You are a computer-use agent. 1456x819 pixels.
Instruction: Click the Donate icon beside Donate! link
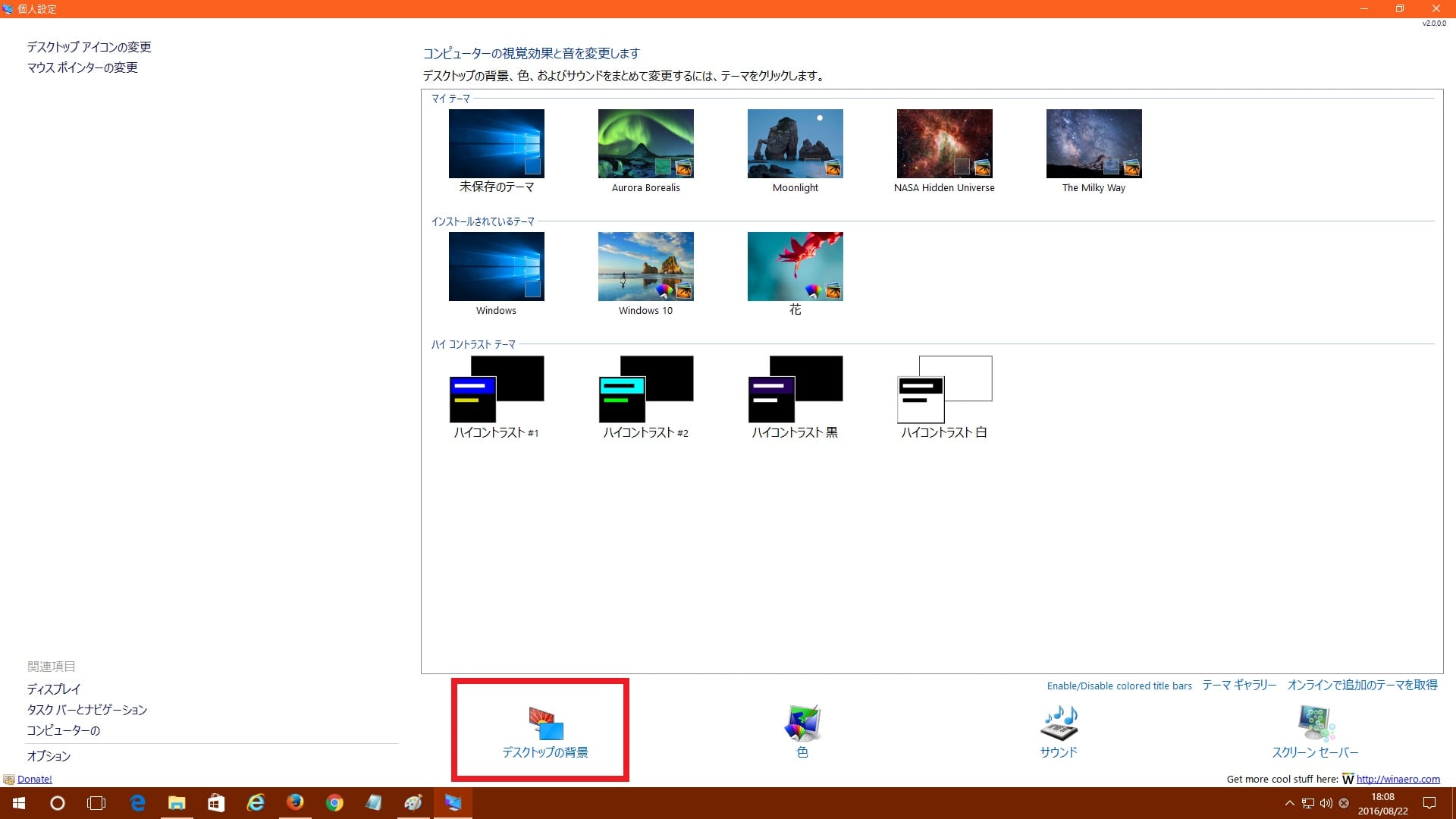click(8, 779)
